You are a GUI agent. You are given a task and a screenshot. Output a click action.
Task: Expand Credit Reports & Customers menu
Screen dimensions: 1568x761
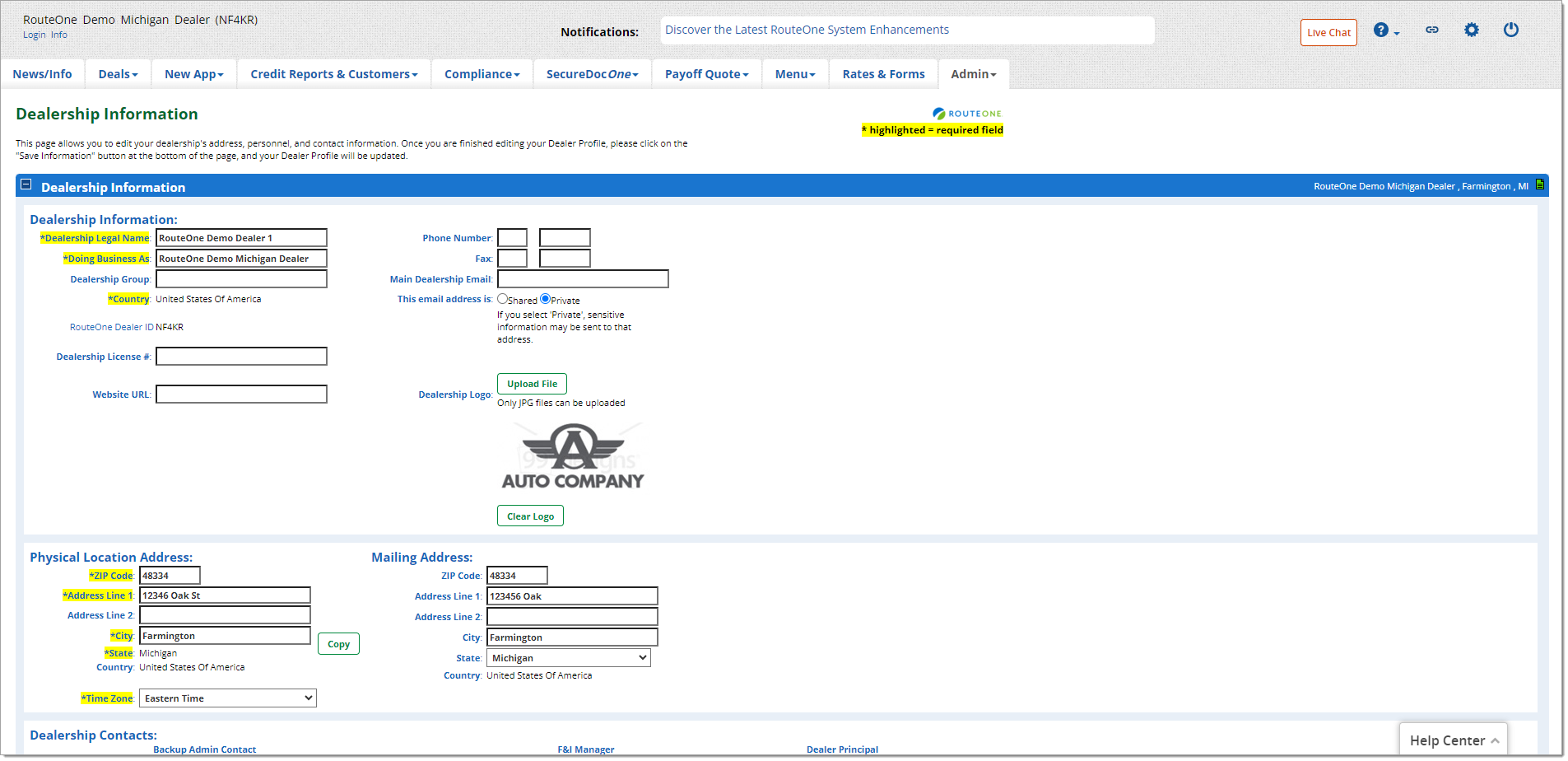(334, 74)
